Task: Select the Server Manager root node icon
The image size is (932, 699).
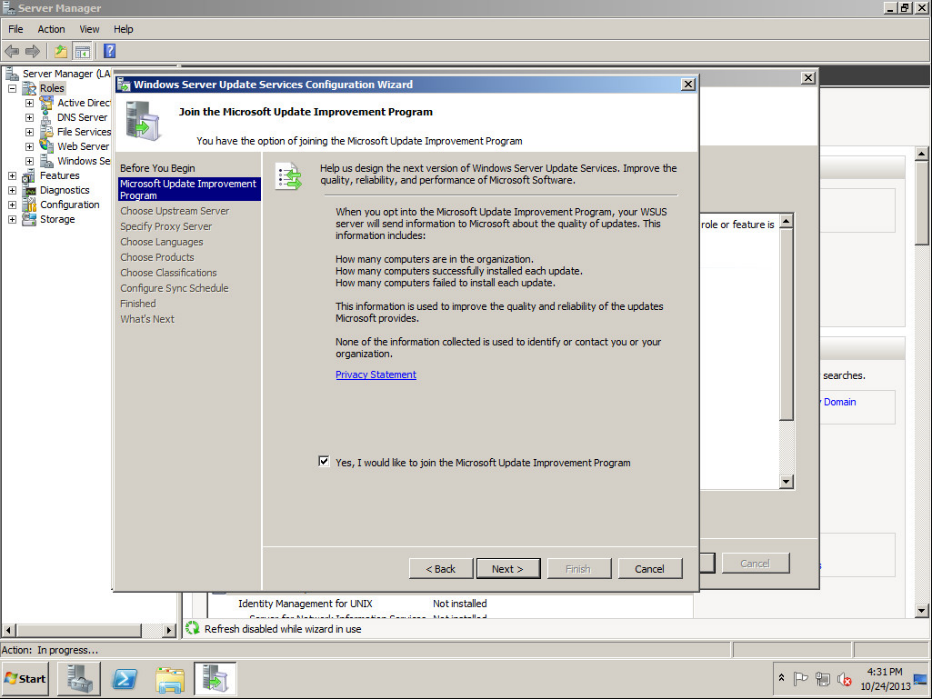Action: click(12, 74)
